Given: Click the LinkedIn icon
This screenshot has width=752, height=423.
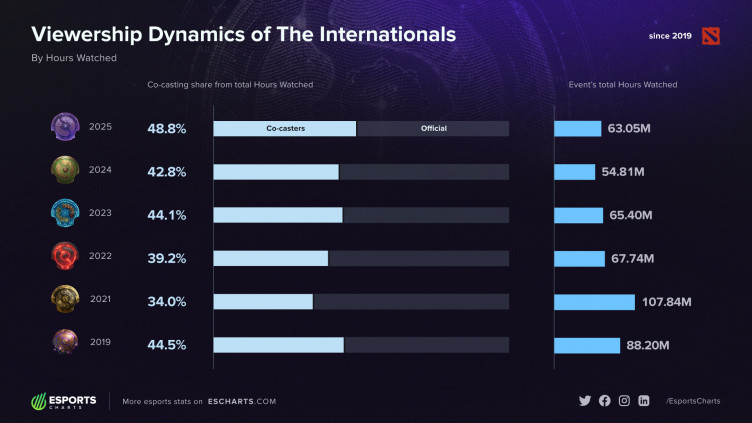Looking at the screenshot, I should [x=644, y=401].
